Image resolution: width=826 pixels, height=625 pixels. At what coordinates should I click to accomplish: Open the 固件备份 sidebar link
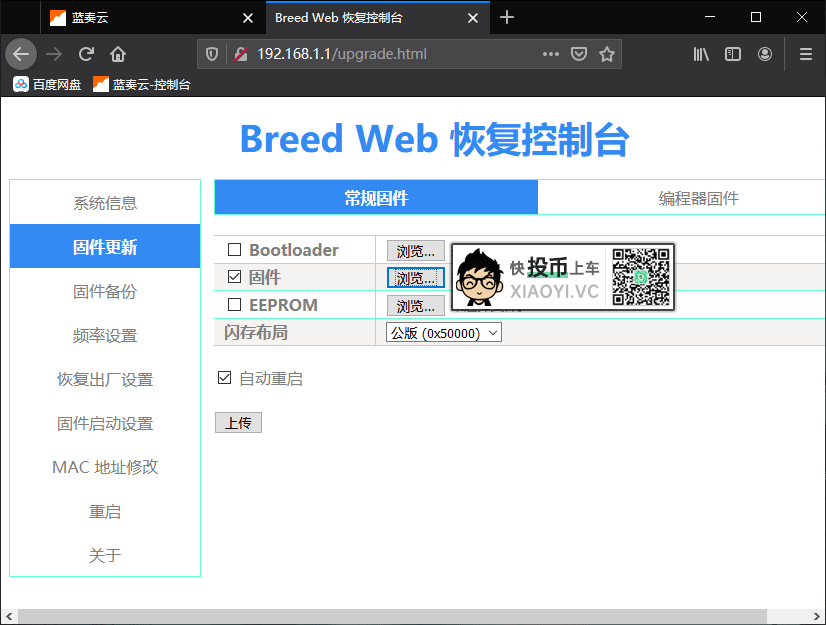coord(104,291)
